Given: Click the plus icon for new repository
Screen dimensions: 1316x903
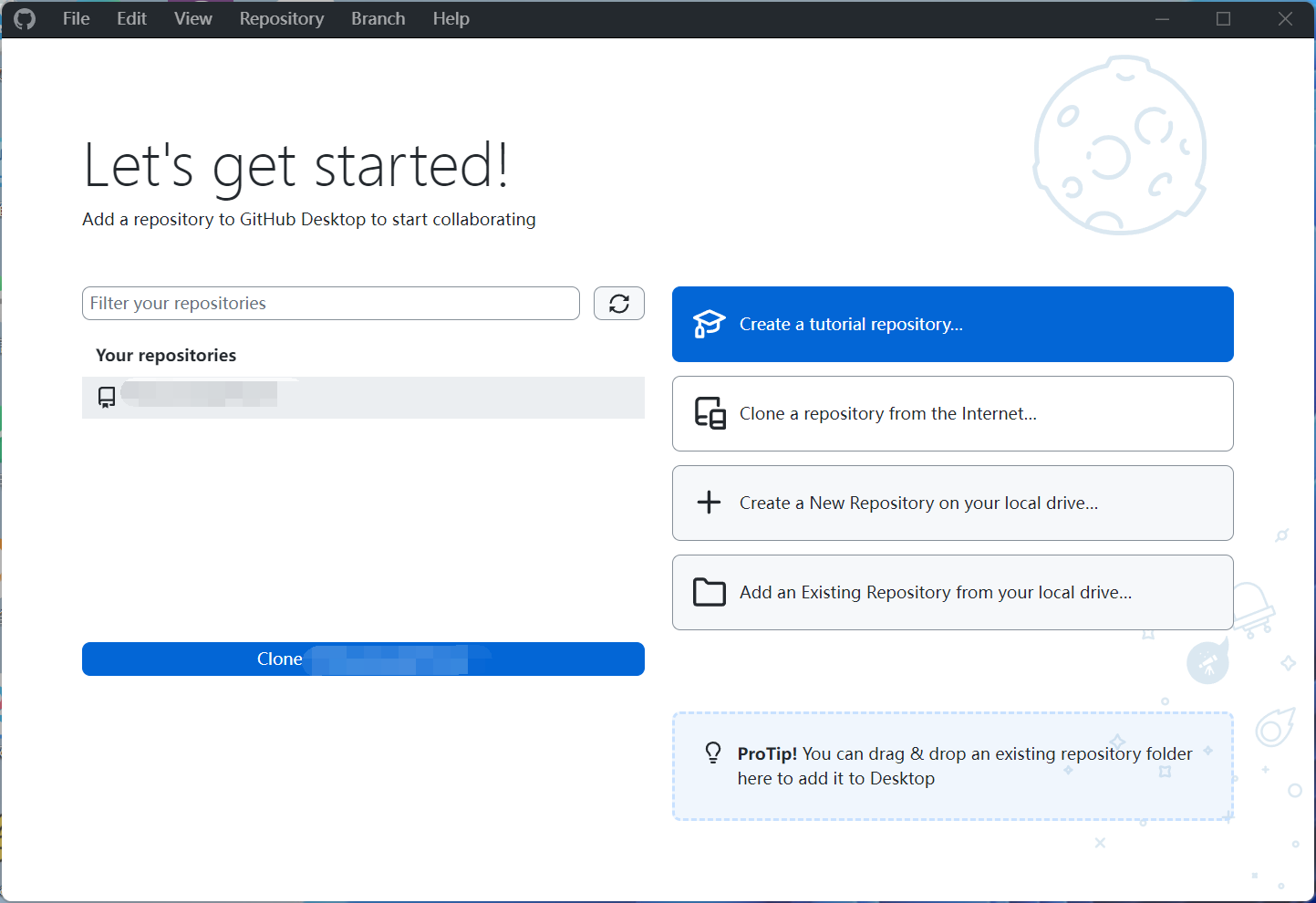Looking at the screenshot, I should tap(709, 503).
